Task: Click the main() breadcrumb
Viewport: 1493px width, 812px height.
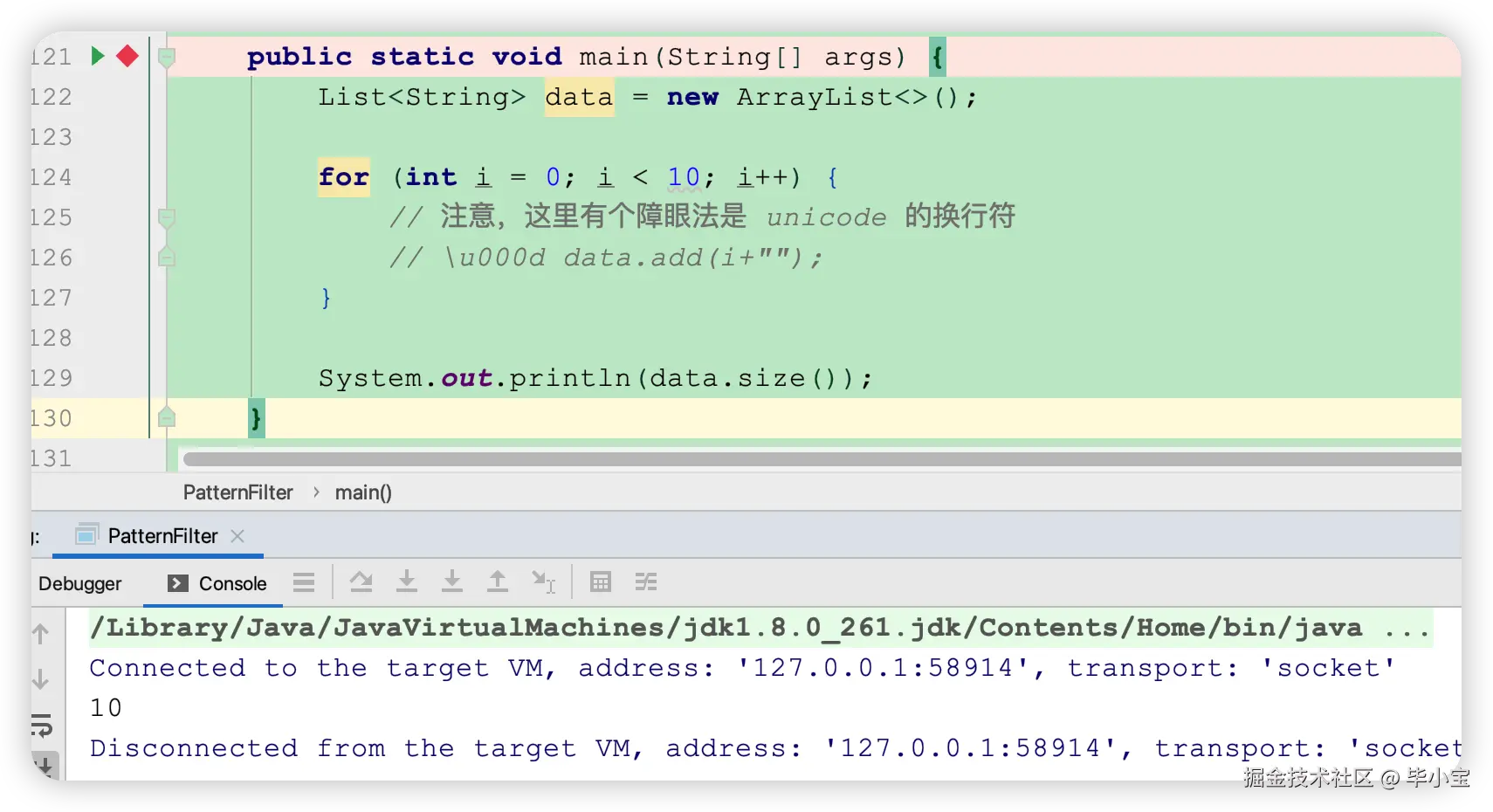Action: click(x=363, y=492)
